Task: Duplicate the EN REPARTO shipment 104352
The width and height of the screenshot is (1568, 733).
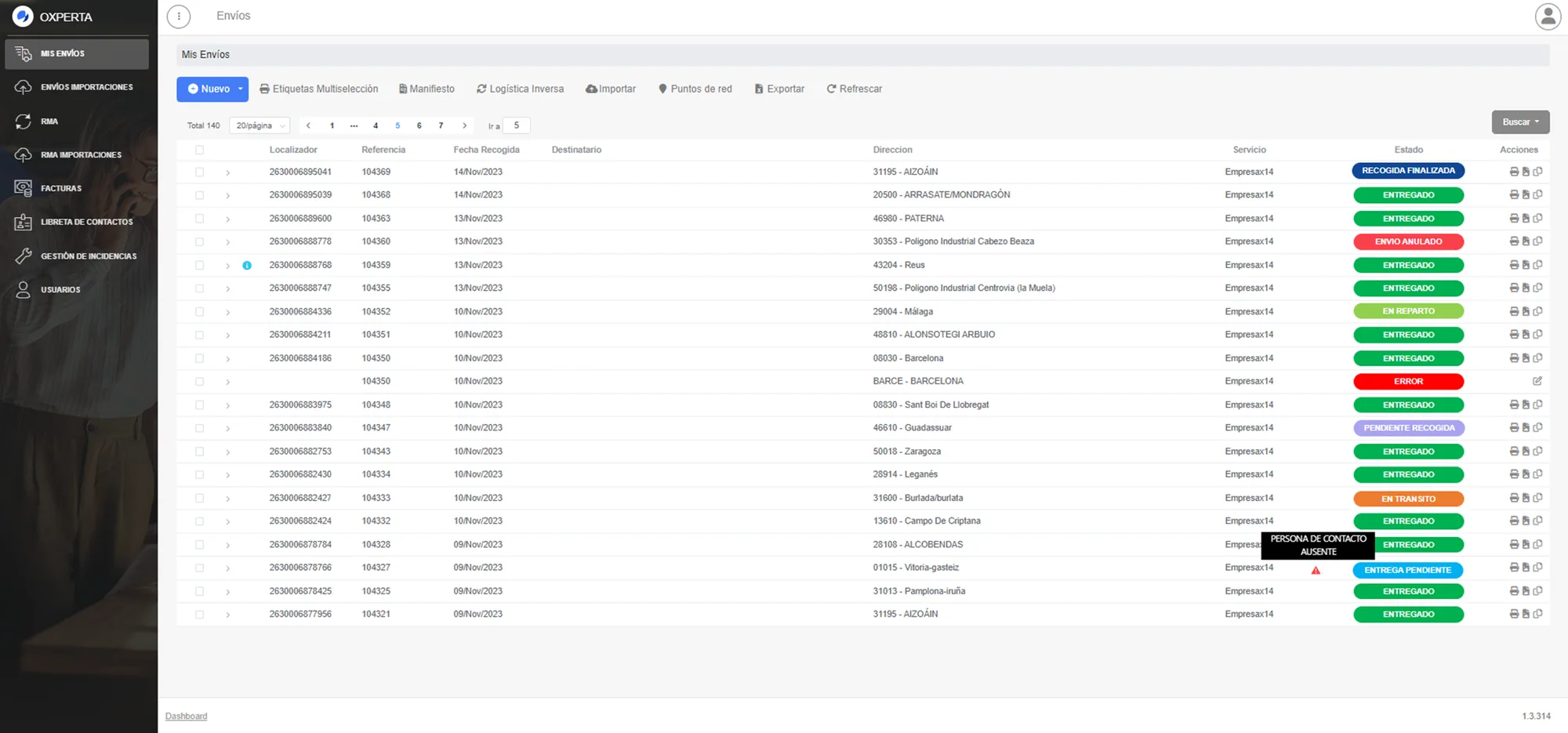Action: click(1537, 311)
